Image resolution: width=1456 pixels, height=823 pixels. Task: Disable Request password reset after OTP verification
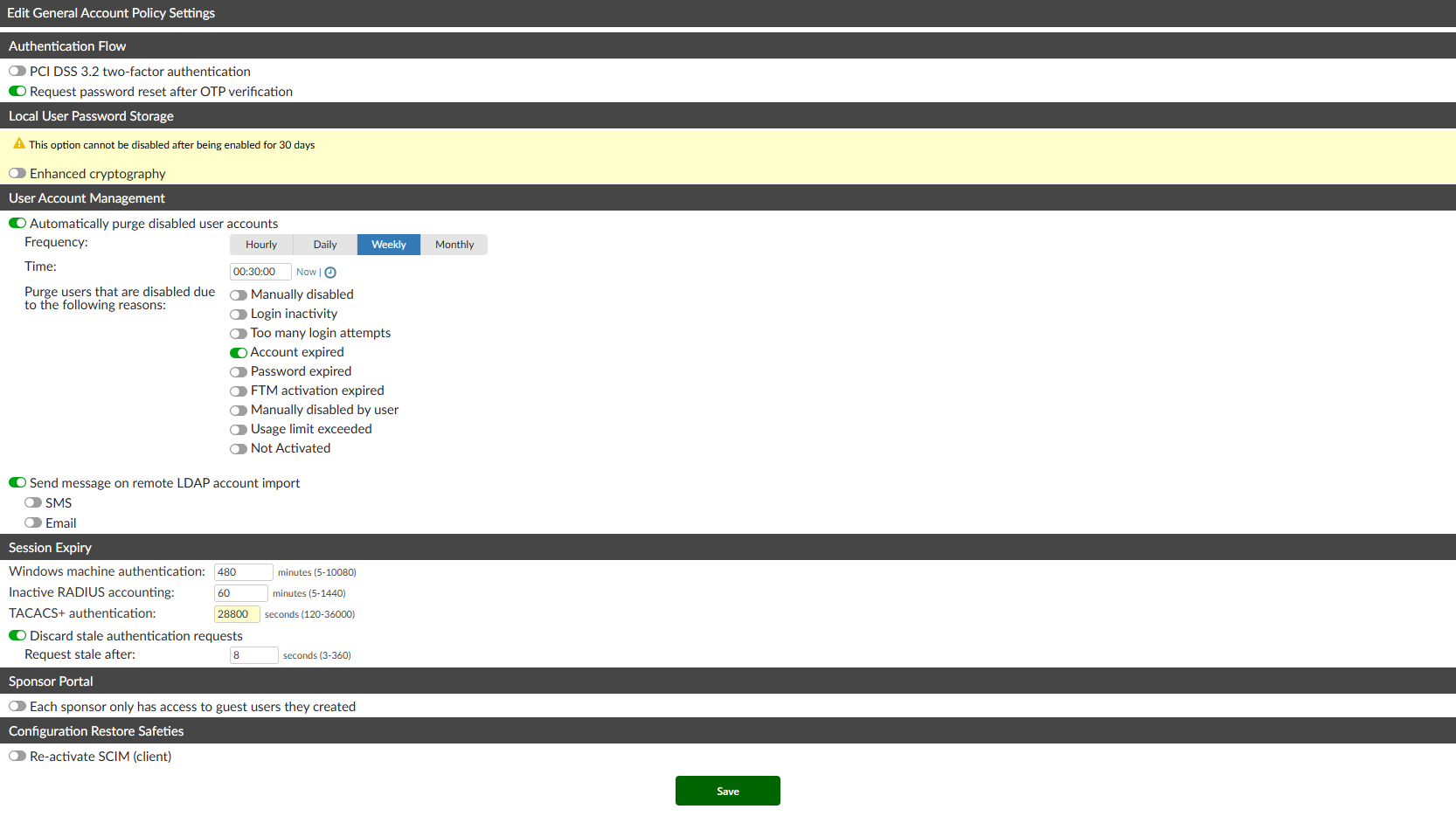tap(17, 92)
